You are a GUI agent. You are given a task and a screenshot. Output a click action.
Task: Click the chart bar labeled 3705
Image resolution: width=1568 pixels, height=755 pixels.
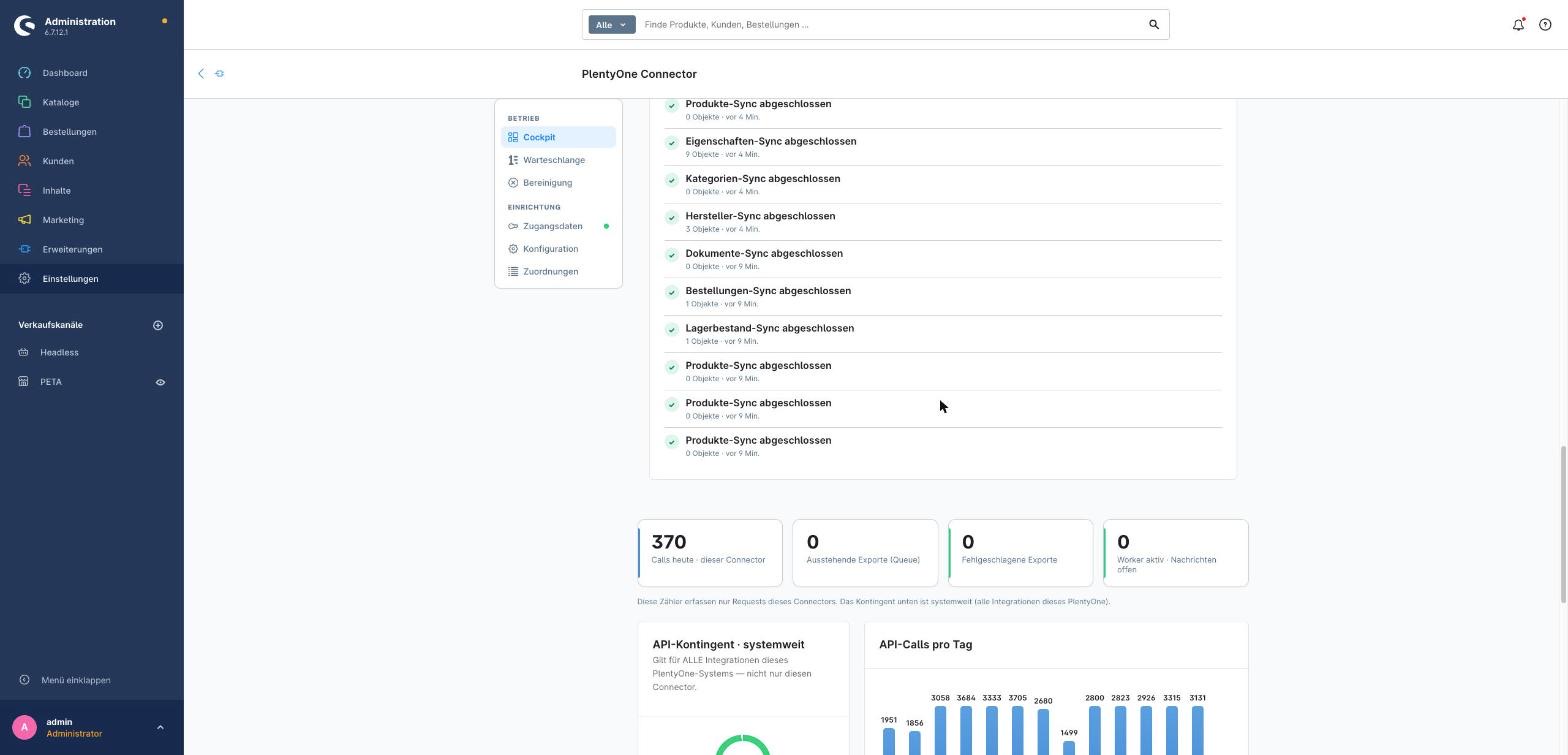click(1017, 731)
